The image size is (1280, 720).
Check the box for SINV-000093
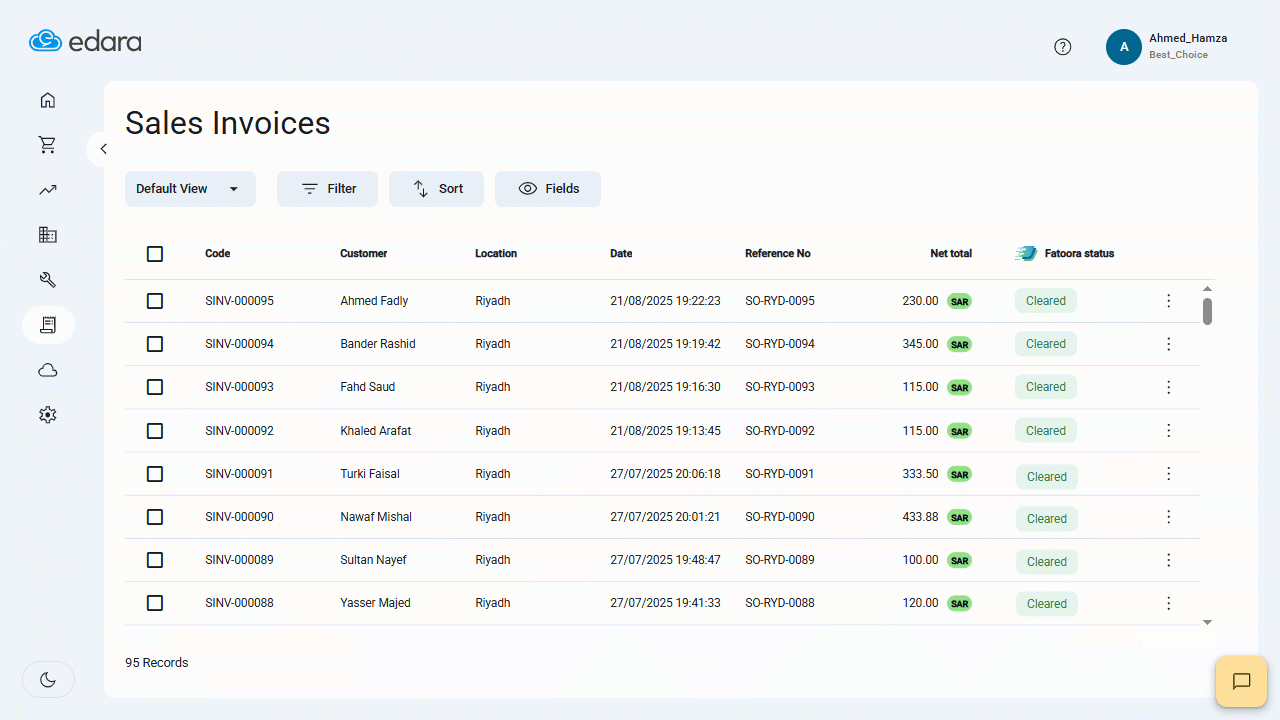[x=155, y=387]
